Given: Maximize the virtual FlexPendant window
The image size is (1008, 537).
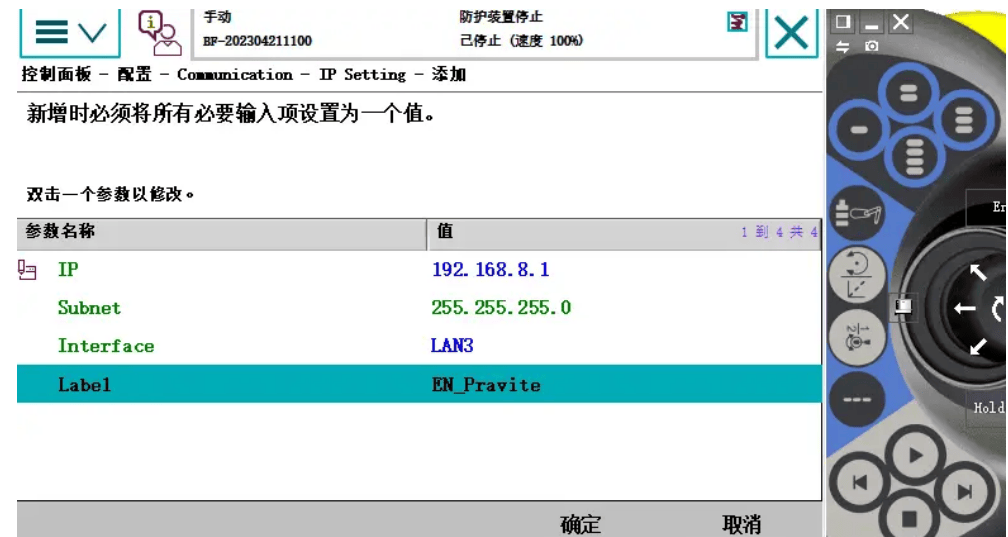Looking at the screenshot, I should tap(842, 22).
